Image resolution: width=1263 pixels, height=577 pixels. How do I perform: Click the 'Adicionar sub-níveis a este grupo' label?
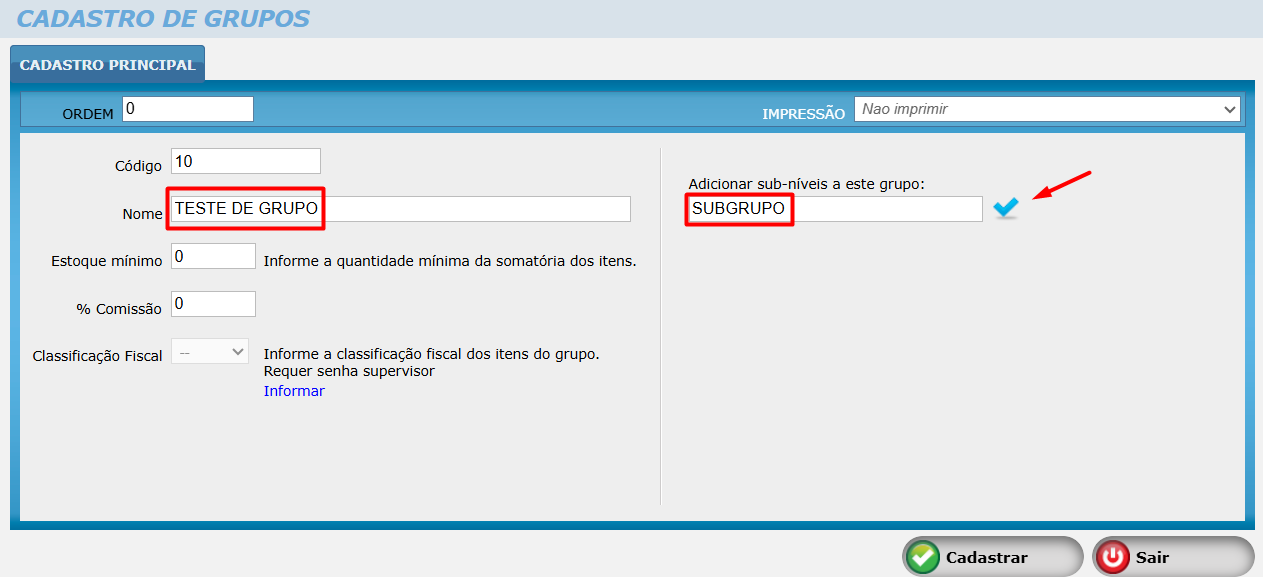point(807,185)
